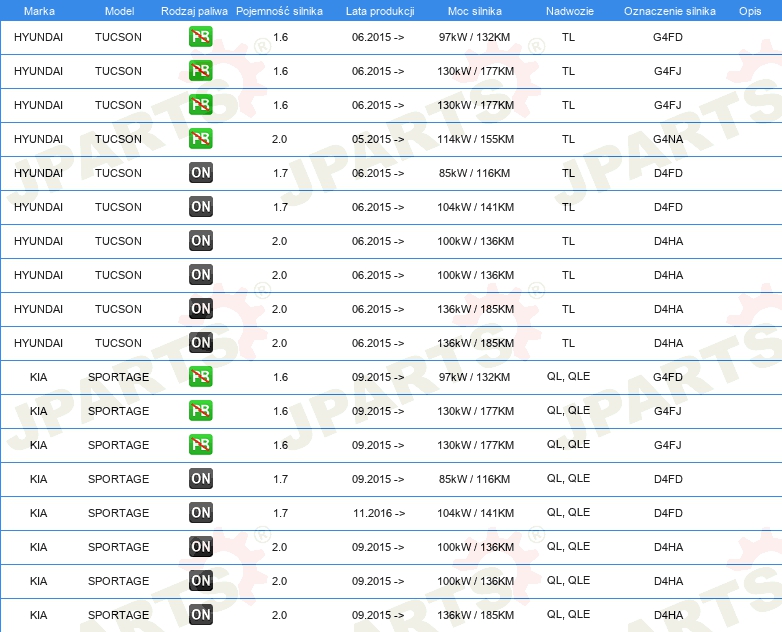This screenshot has width=782, height=632.
Task: Click the PB petrol icon in Tucson 114kW row
Action: (200, 139)
